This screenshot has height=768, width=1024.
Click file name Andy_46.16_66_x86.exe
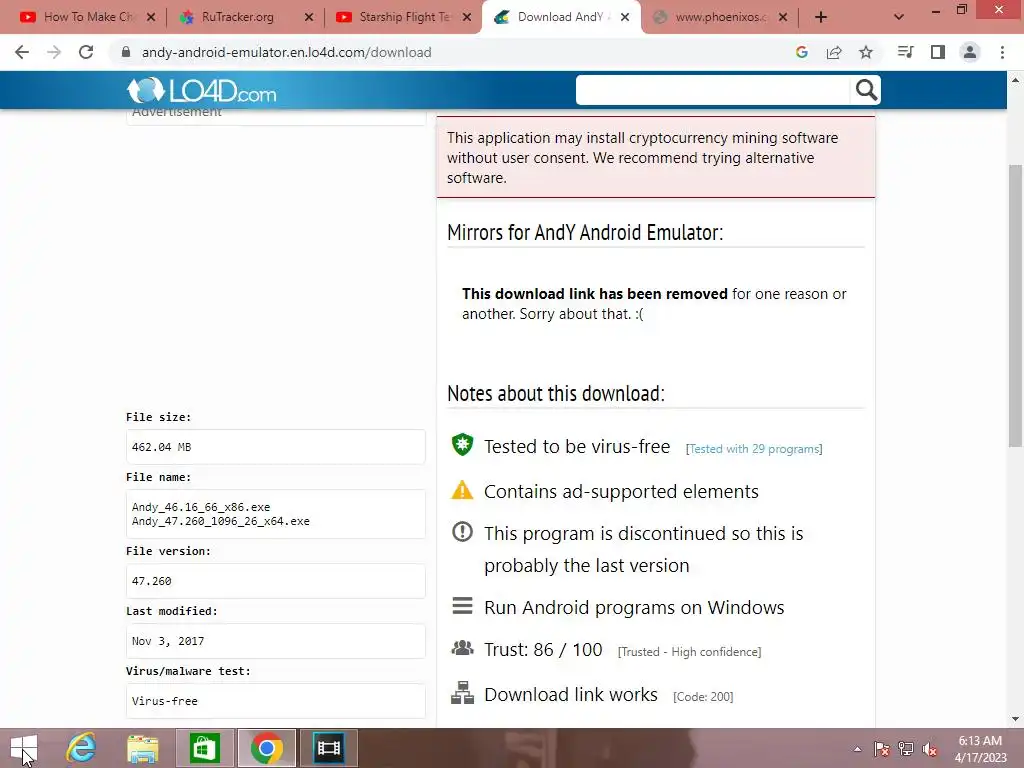[x=200, y=507]
